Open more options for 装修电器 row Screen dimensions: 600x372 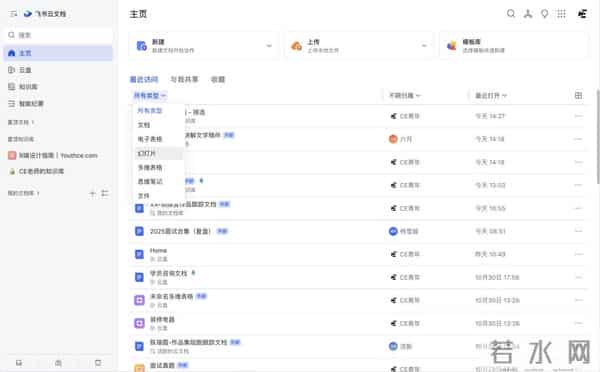tap(579, 323)
